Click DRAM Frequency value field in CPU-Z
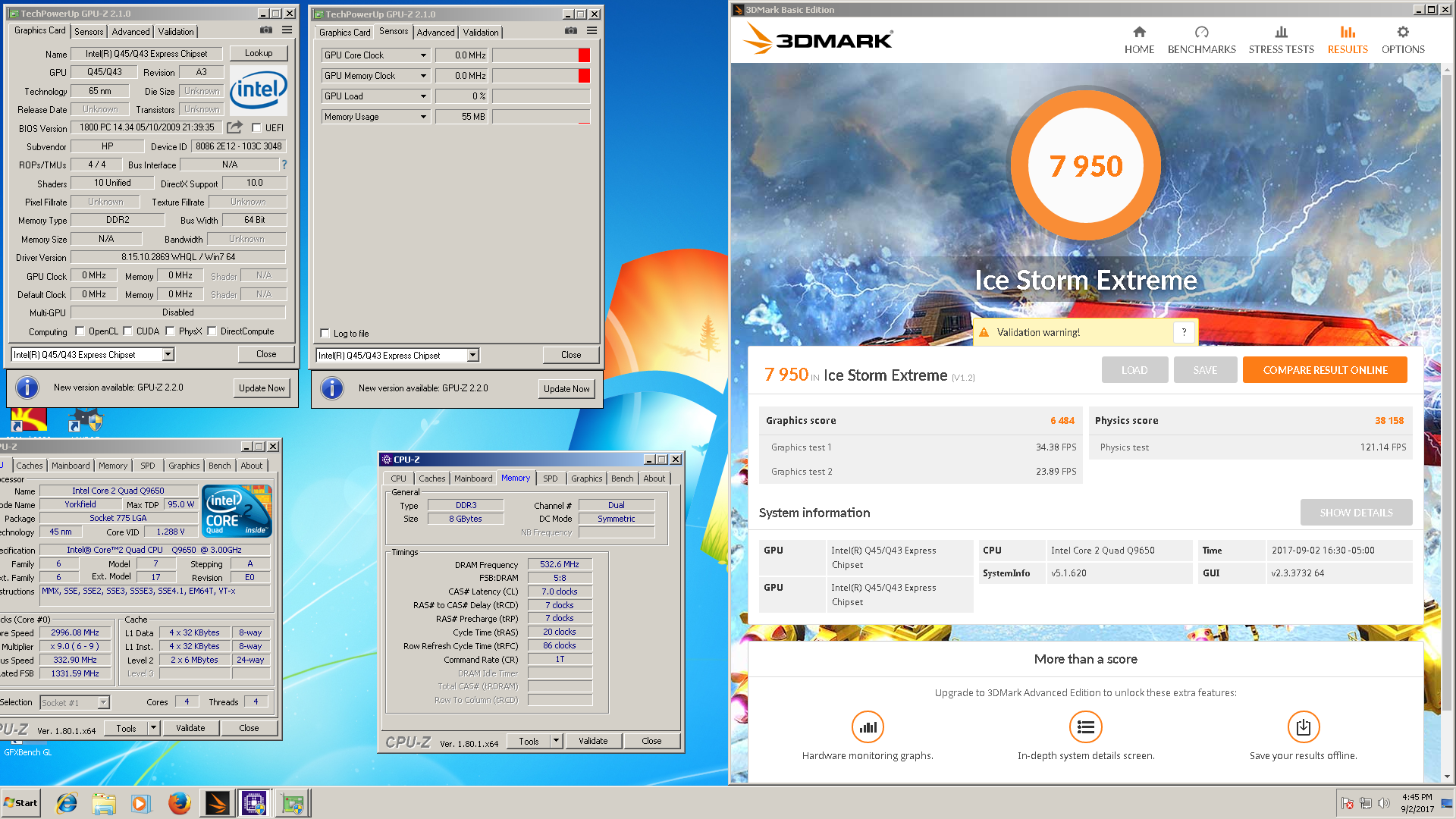This screenshot has width=1456, height=819. pyautogui.click(x=560, y=565)
